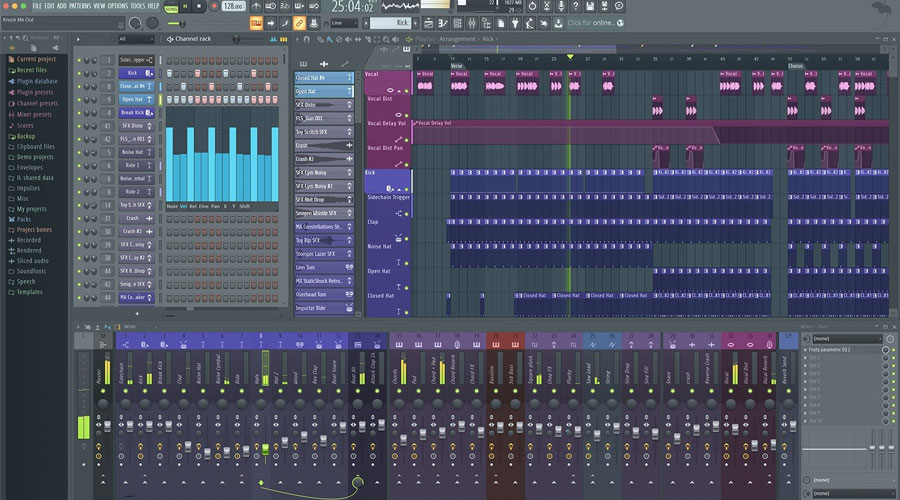Open the Plugin database browser item
This screenshot has height=500, width=900.
tap(36, 81)
